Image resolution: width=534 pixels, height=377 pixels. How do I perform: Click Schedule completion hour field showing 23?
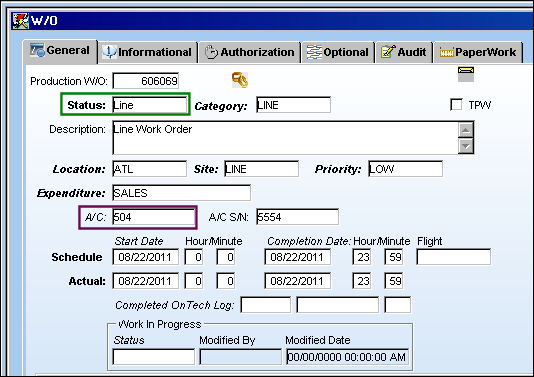pos(362,257)
